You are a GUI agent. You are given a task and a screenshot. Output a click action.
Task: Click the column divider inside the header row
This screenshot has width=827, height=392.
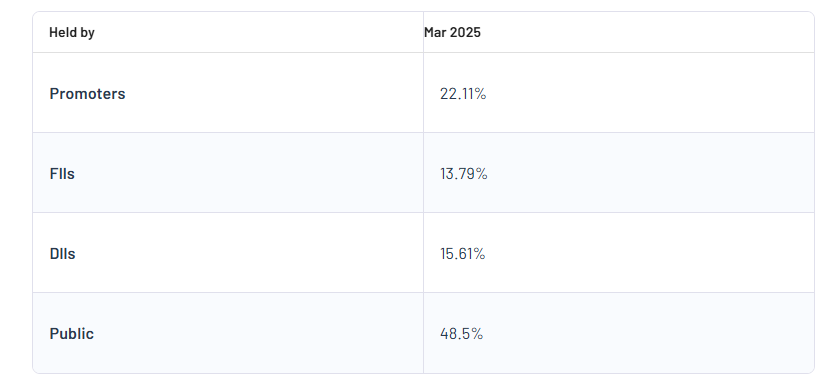click(423, 32)
